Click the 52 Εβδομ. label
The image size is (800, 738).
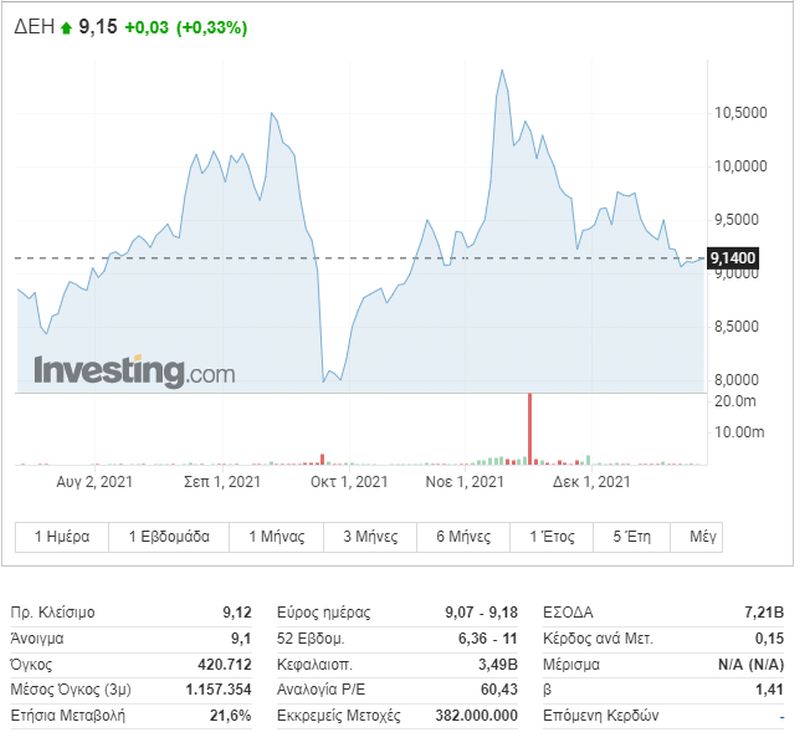(311, 638)
